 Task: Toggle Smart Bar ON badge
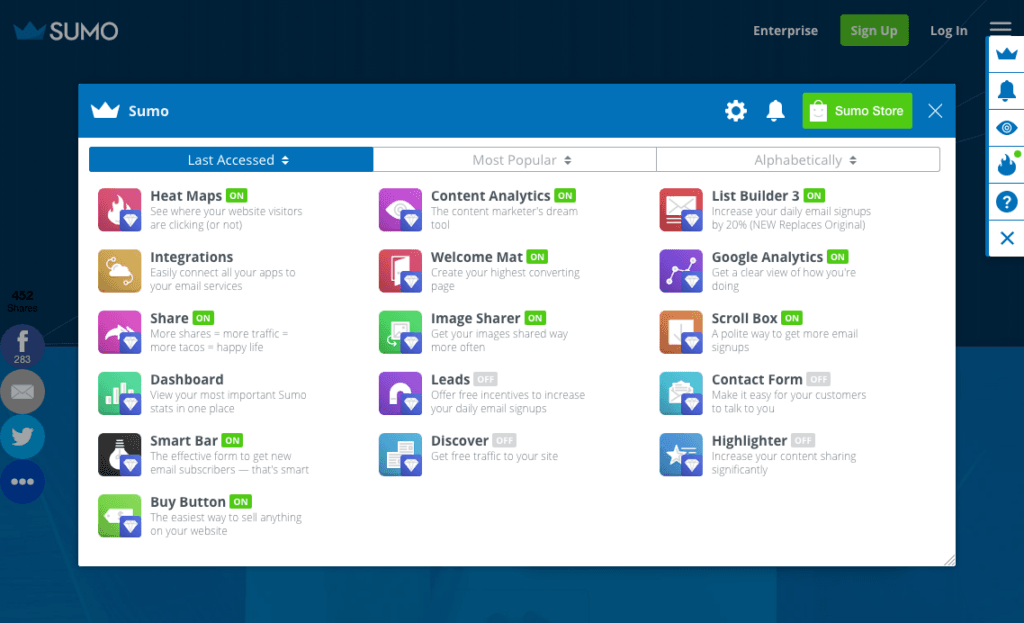pos(232,440)
